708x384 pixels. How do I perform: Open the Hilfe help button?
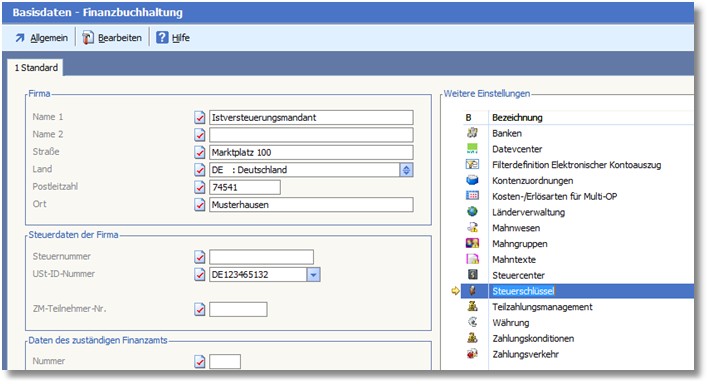(173, 38)
